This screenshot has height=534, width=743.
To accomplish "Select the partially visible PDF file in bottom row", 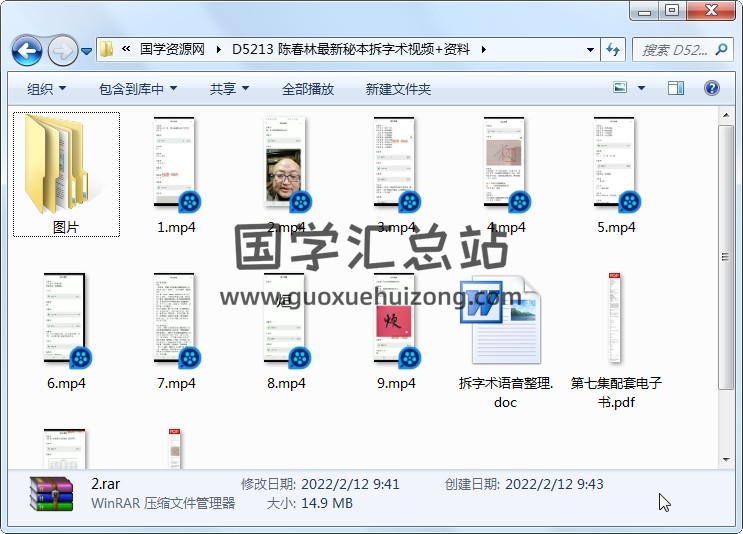I will tap(174, 448).
